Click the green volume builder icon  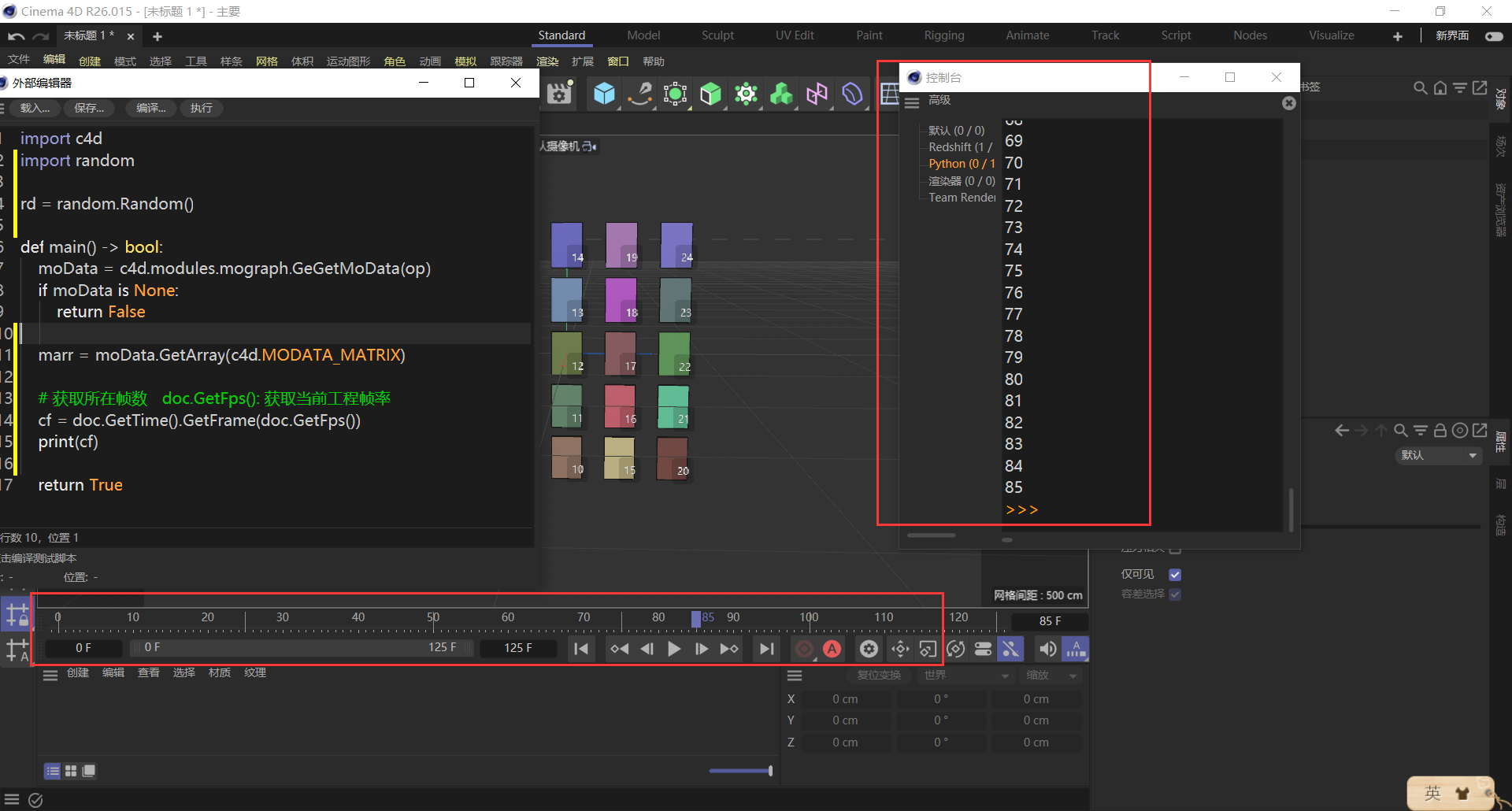pyautogui.click(x=781, y=94)
